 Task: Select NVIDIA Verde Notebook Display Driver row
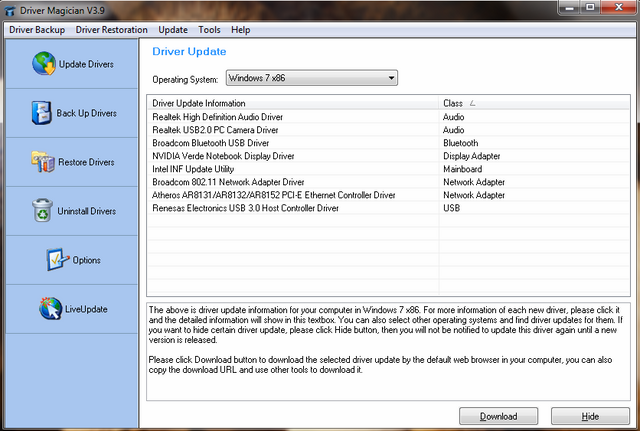[388, 156]
